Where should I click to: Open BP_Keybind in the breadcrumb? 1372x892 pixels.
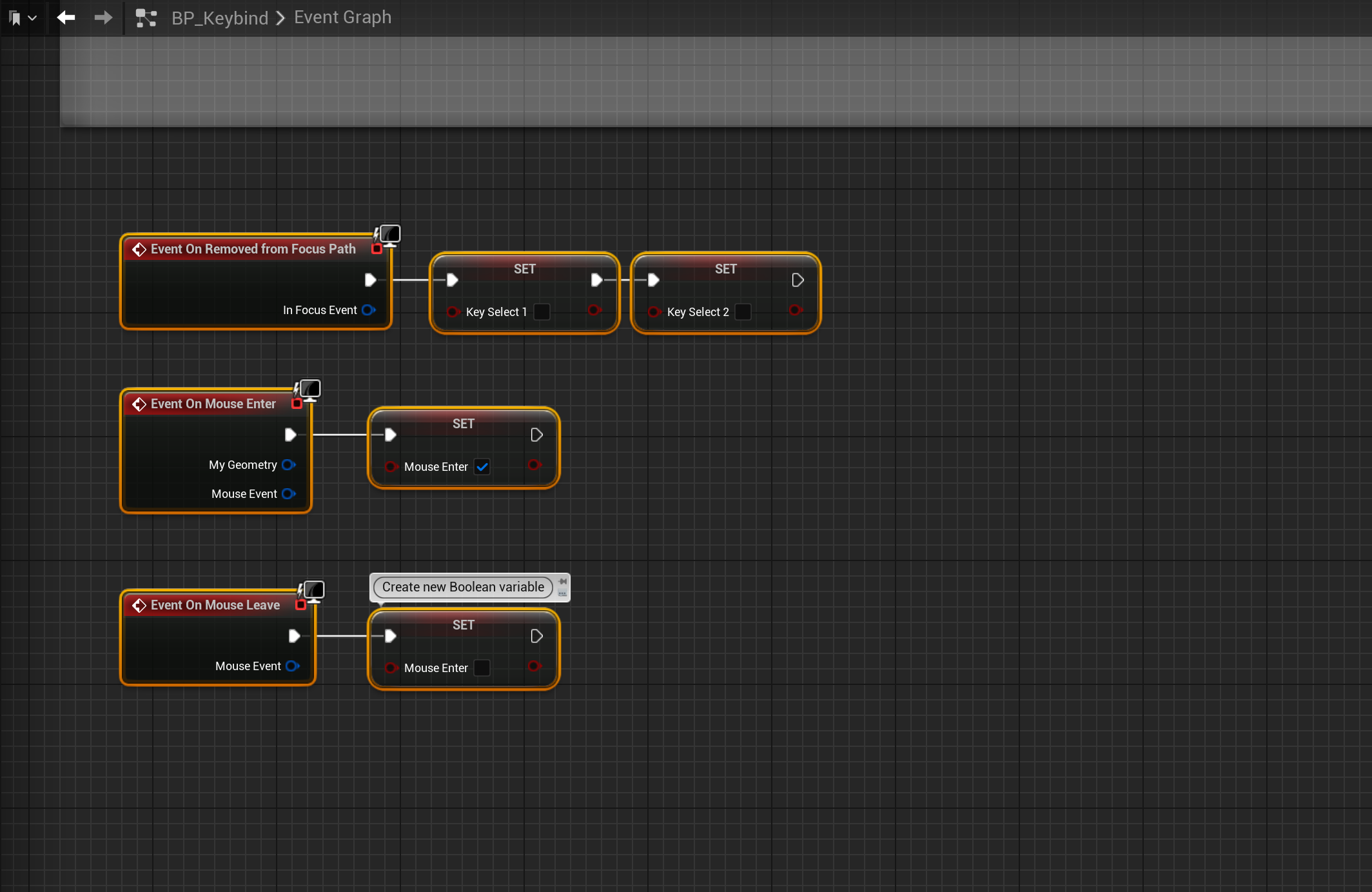(x=220, y=18)
